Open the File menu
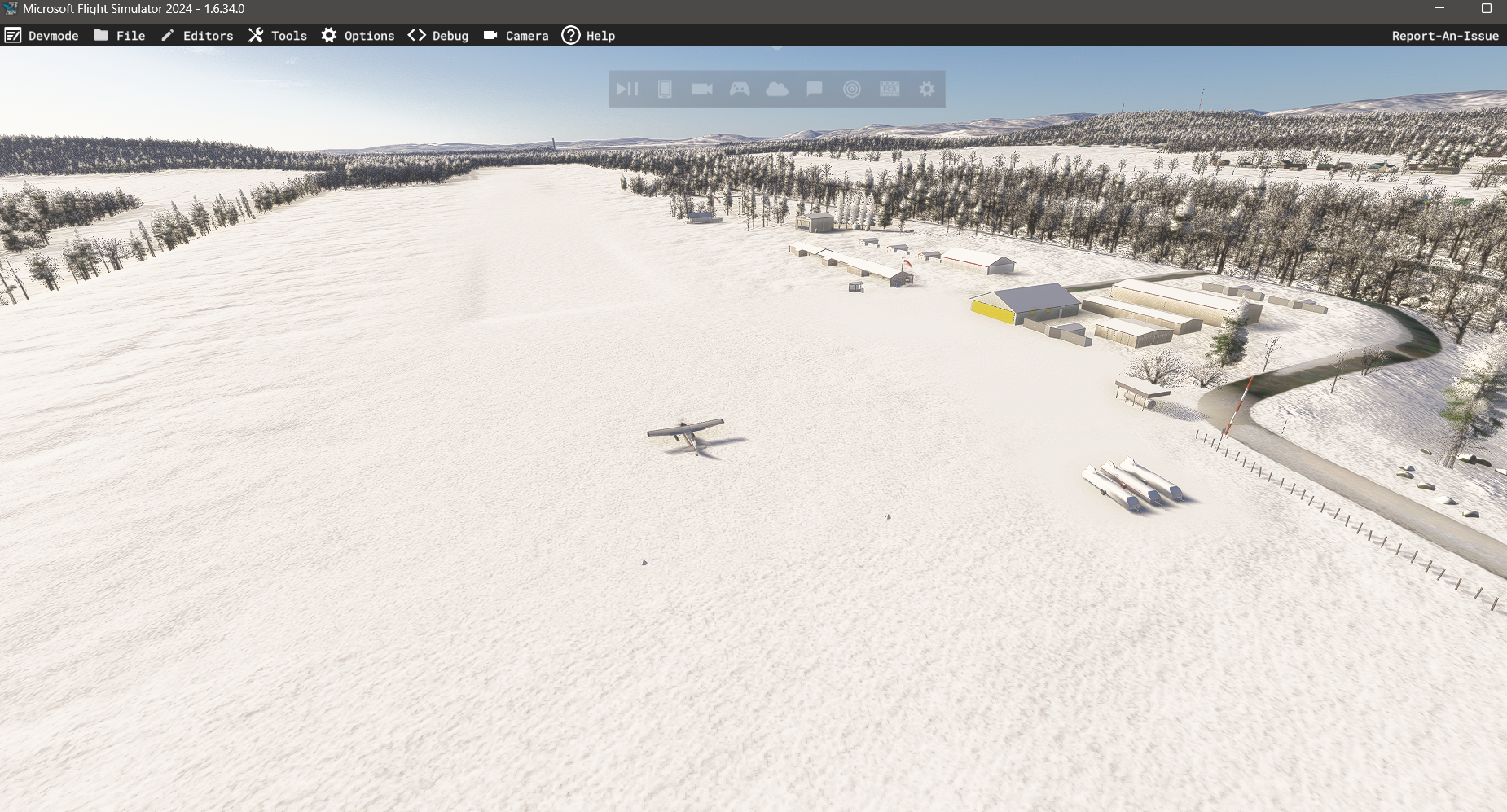 point(120,36)
